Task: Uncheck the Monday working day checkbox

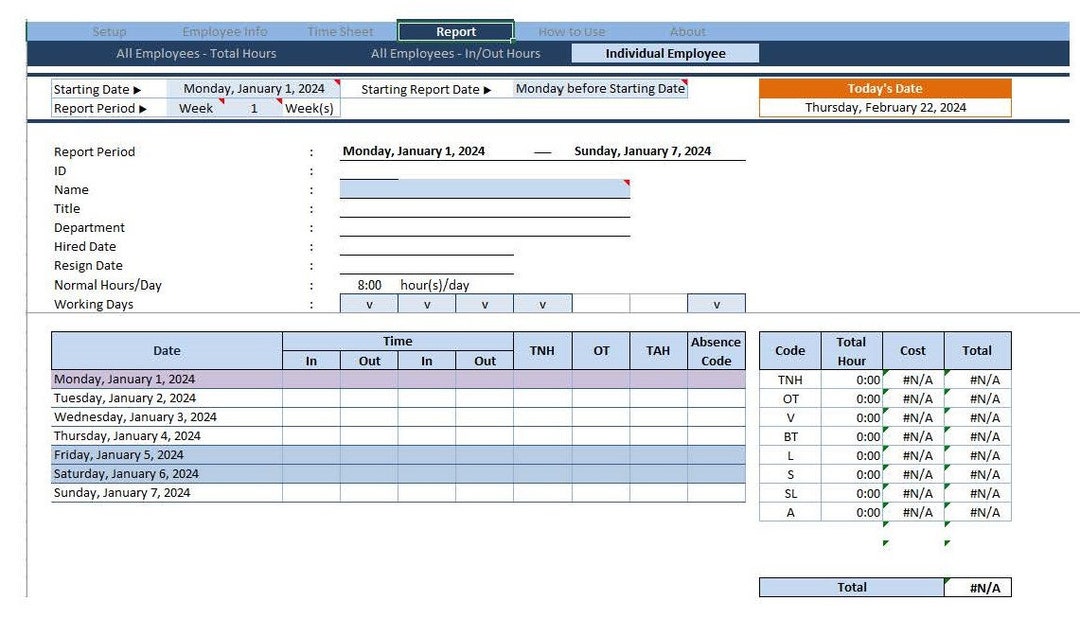Action: point(368,303)
